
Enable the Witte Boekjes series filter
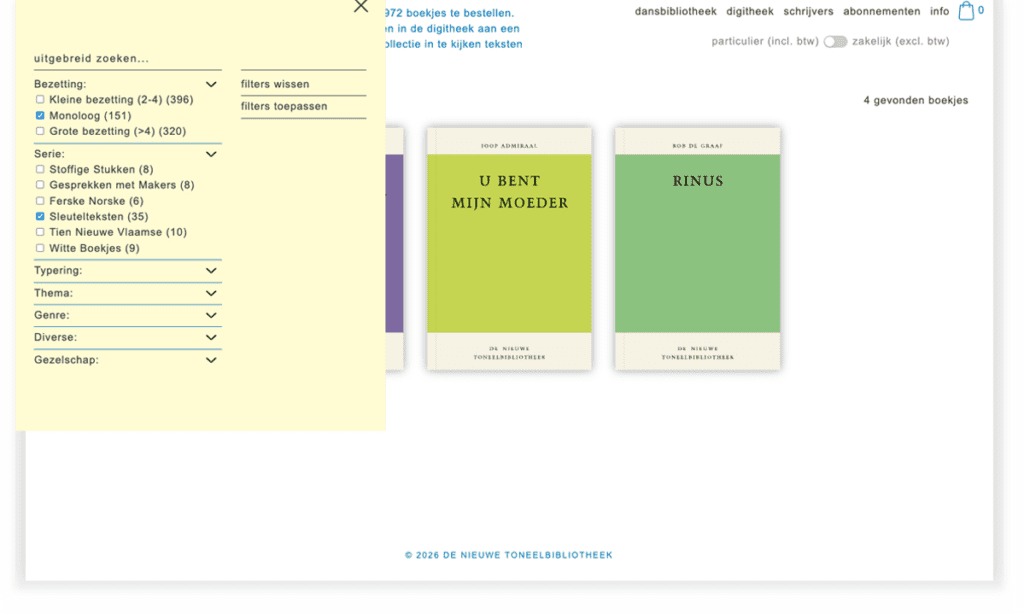(40, 248)
